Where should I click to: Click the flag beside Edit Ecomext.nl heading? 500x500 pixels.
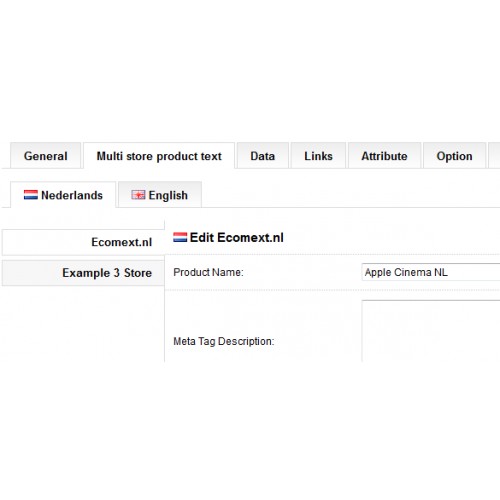[x=180, y=237]
